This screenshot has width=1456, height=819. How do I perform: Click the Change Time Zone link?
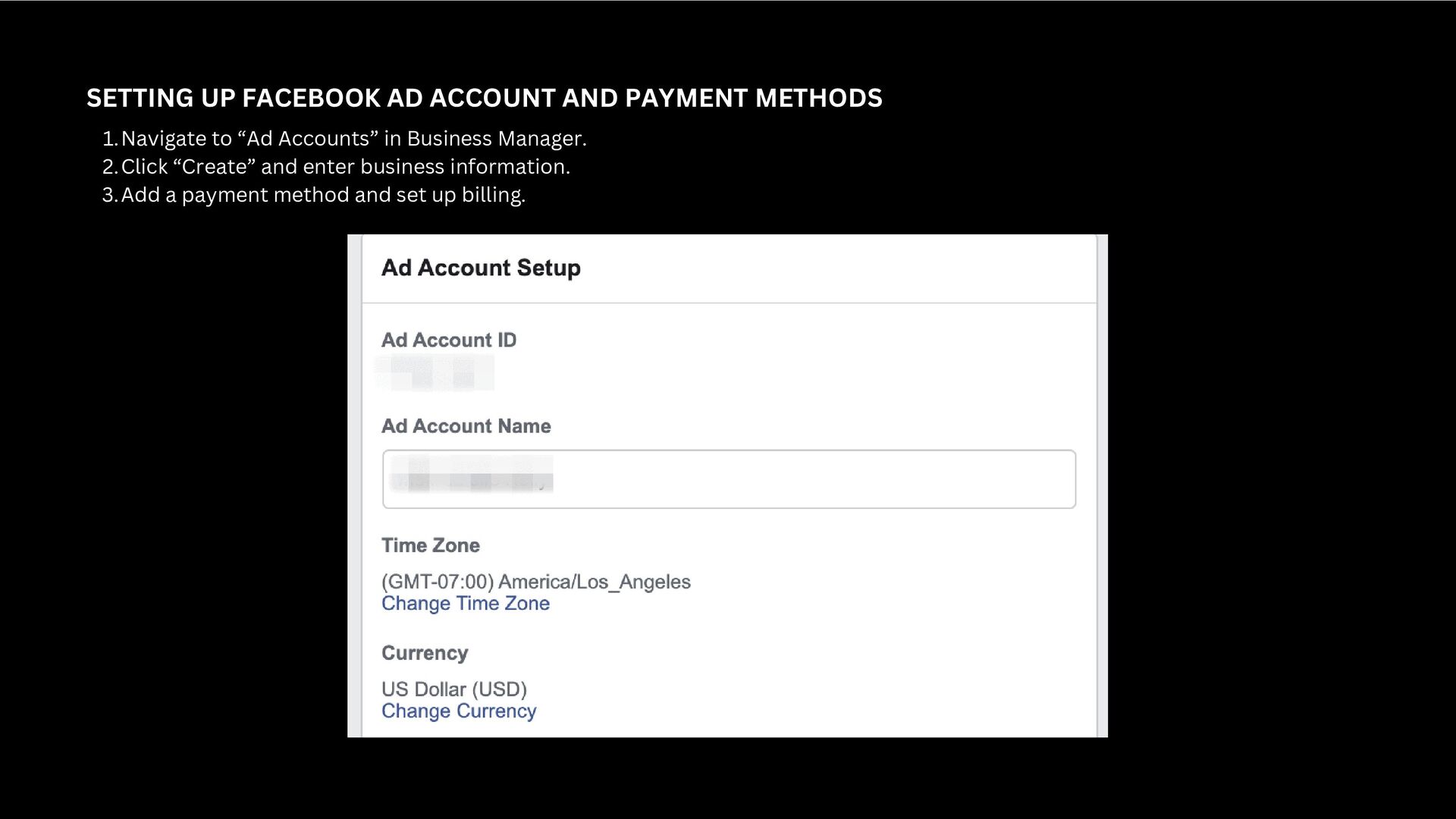(465, 604)
